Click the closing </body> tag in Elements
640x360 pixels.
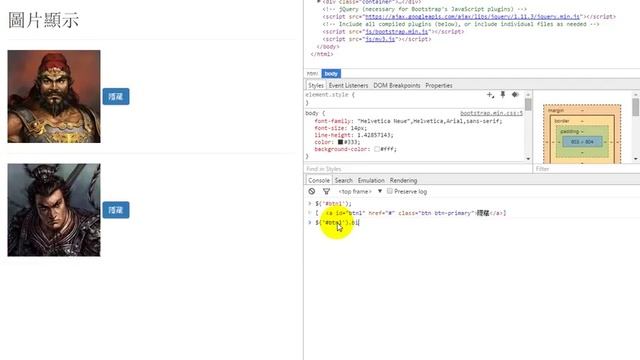pos(328,47)
